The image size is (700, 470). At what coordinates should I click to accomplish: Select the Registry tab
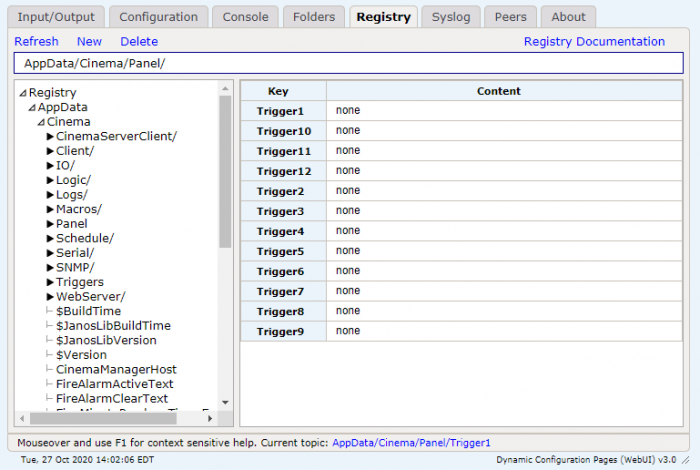tap(383, 17)
